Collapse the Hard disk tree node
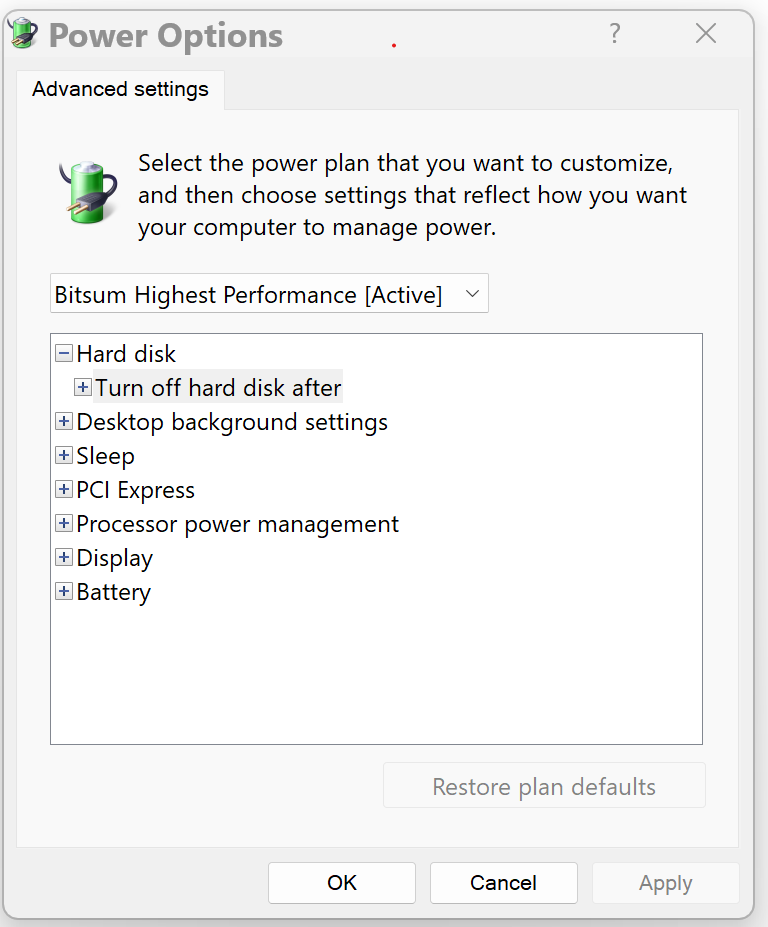The height and width of the screenshot is (927, 768). pyautogui.click(x=64, y=353)
